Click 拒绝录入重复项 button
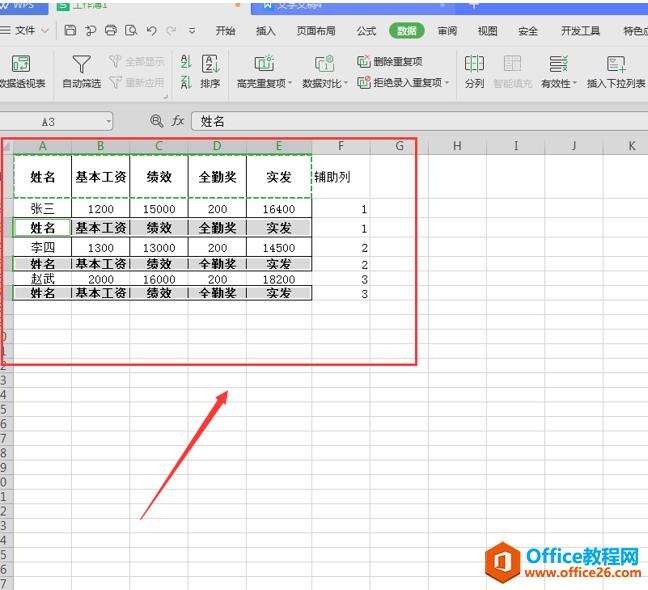The image size is (648, 590). click(x=399, y=83)
